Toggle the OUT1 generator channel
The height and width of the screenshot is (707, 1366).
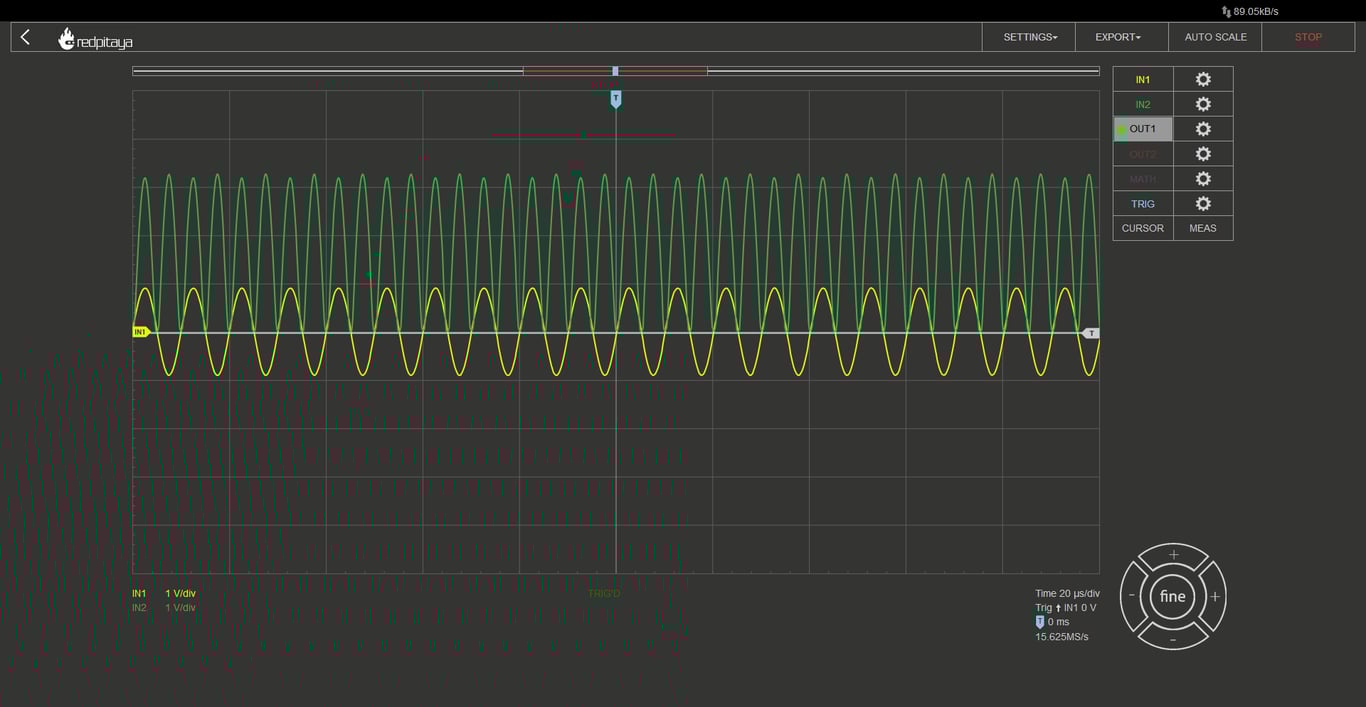1143,129
